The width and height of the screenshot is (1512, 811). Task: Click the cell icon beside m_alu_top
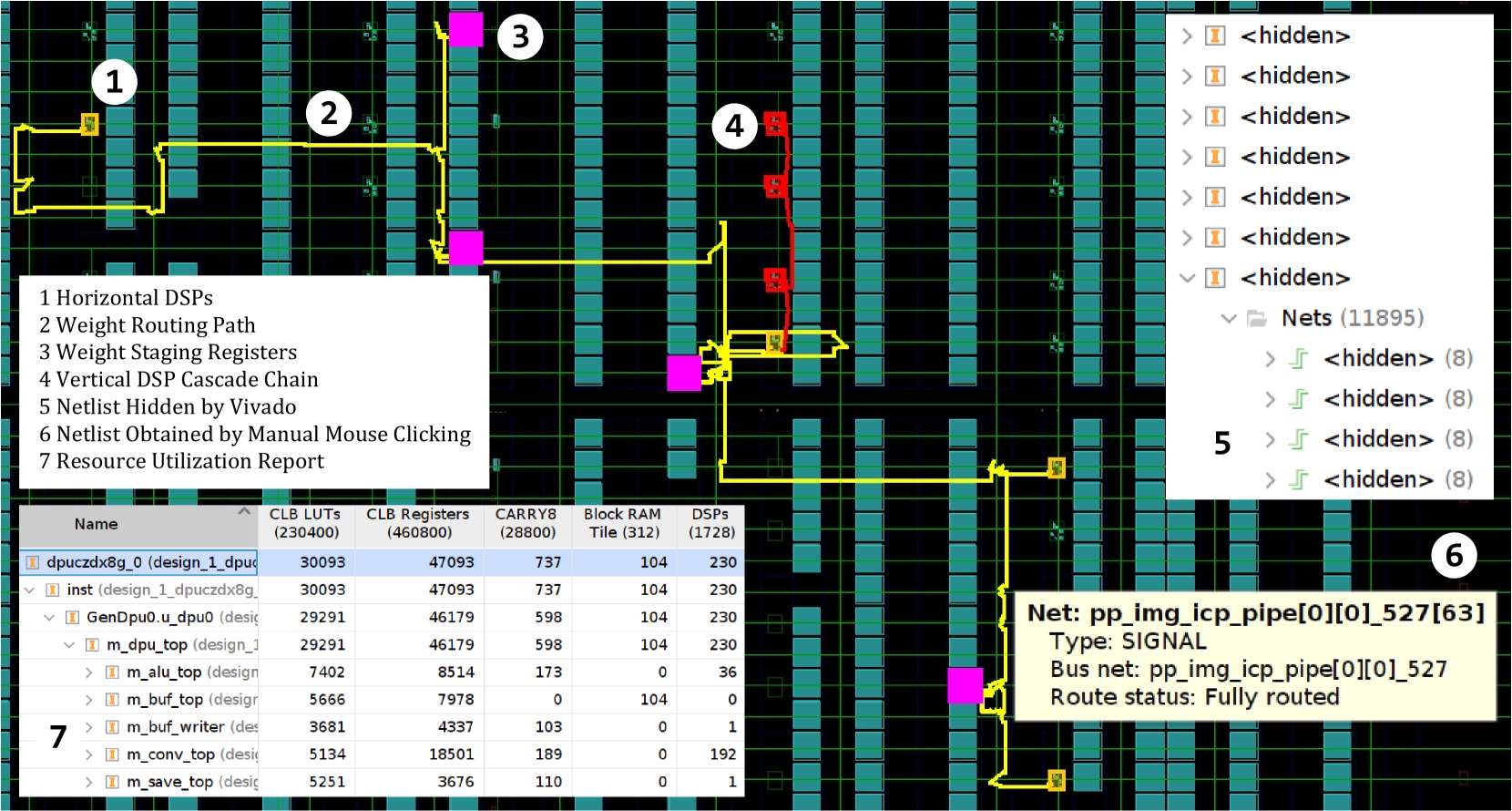(112, 672)
